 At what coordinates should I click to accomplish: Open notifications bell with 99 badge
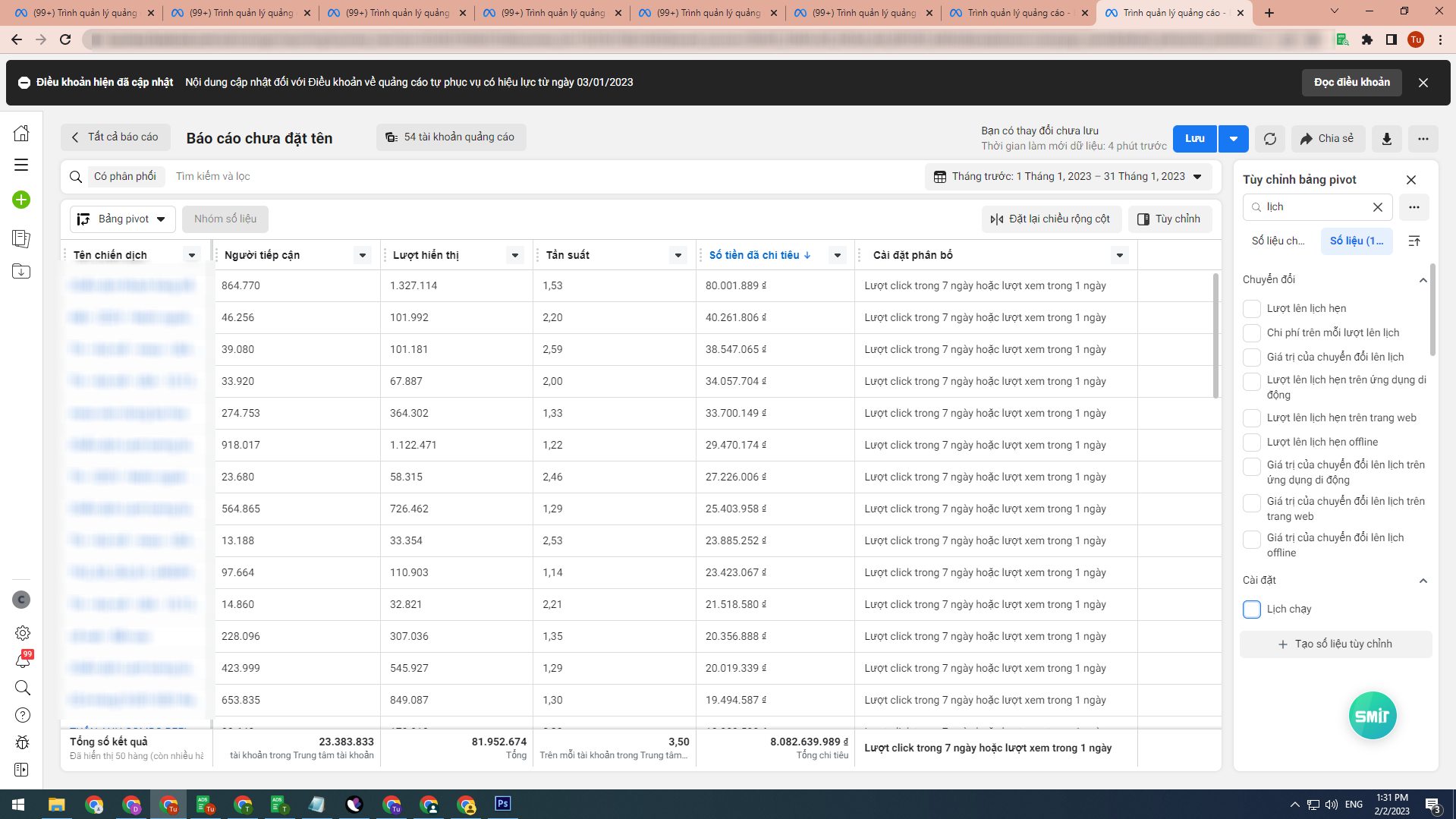[23, 660]
